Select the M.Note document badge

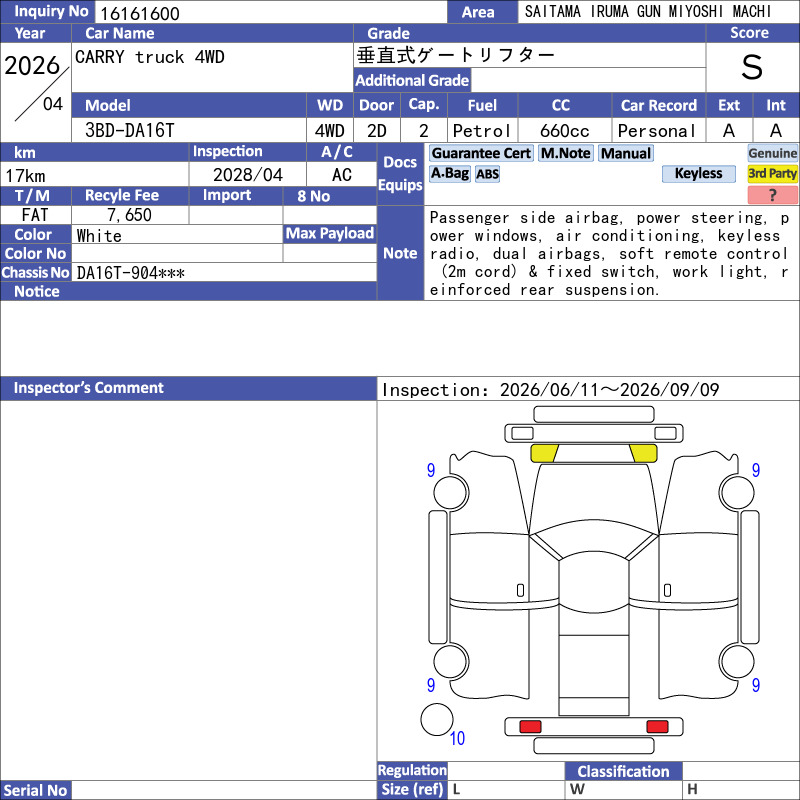click(x=566, y=153)
